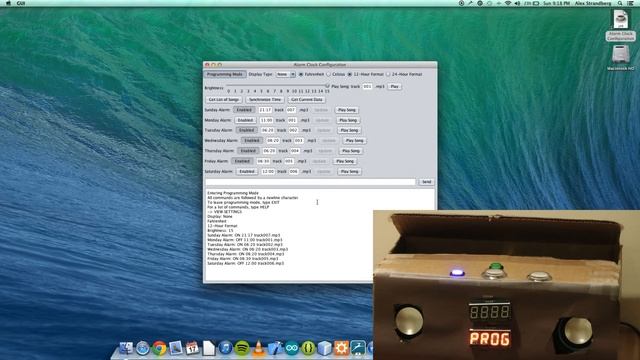Toggle Programming Mode button
The width and height of the screenshot is (640, 360).
click(224, 74)
